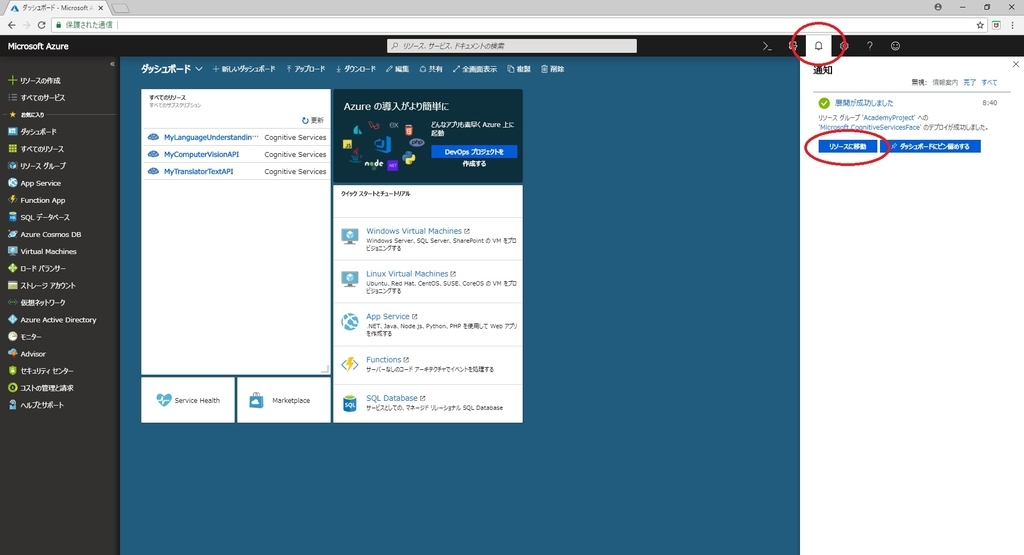Dismiss all notifications via すべて link
This screenshot has height=555, width=1024.
coord(989,82)
